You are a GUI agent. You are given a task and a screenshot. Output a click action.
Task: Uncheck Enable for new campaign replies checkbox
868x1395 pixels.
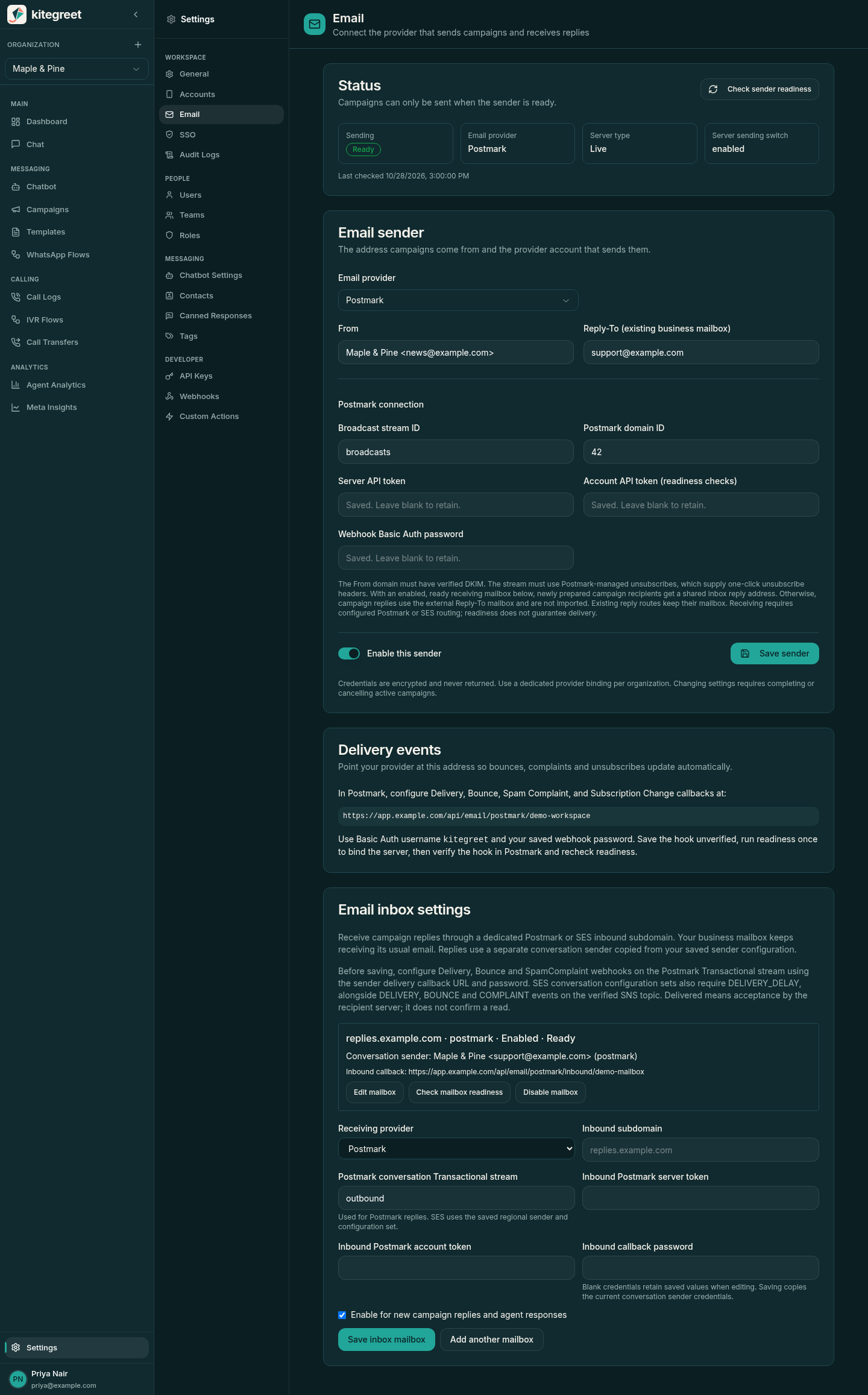(342, 1315)
